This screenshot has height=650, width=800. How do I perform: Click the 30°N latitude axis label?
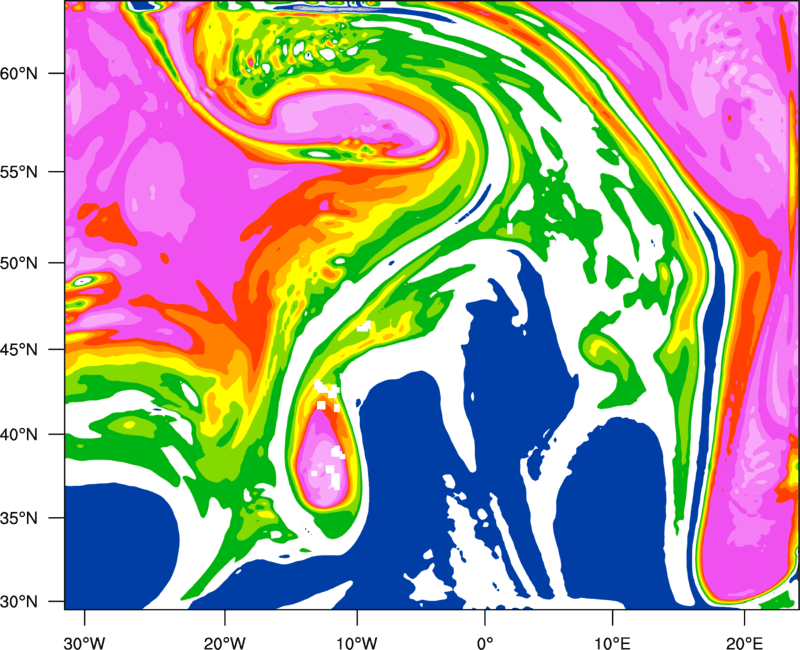[x=19, y=602]
